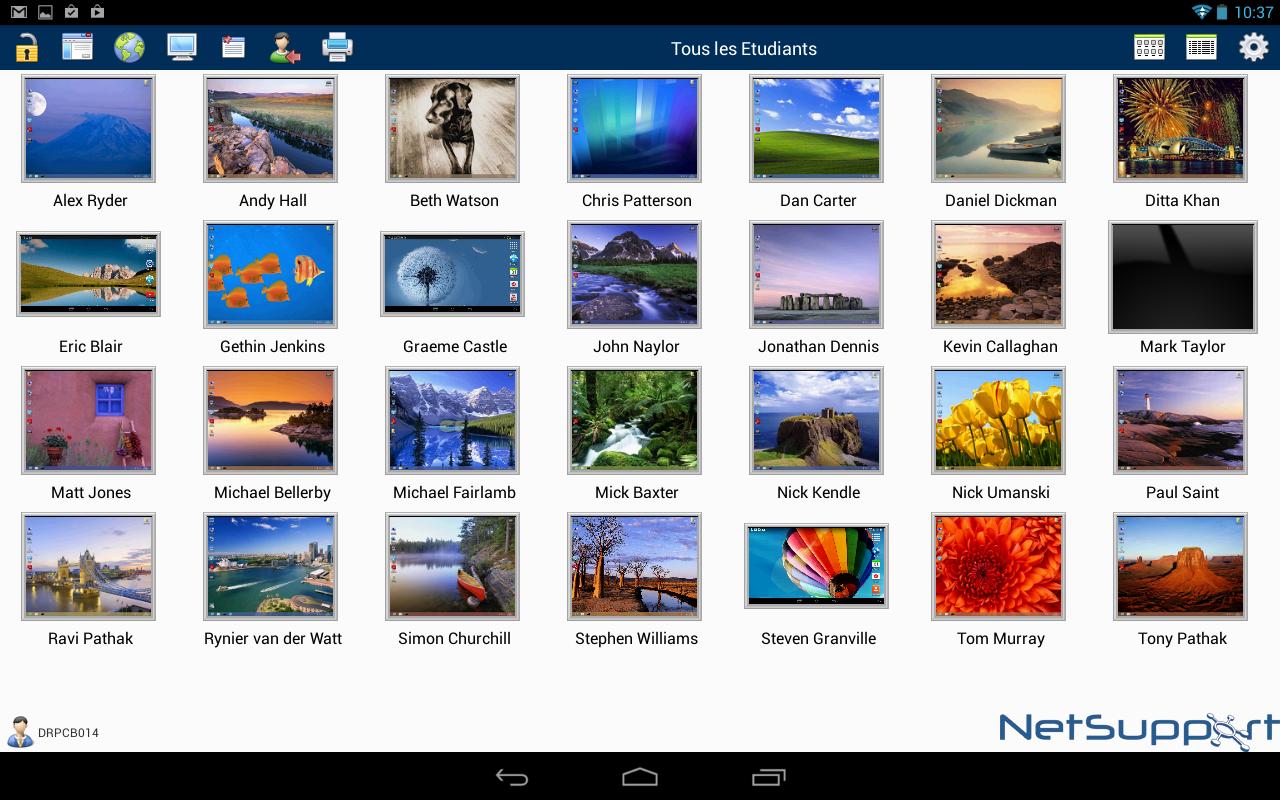
Task: Tap Simon Churchill's canoe lake thumbnail
Action: (452, 566)
